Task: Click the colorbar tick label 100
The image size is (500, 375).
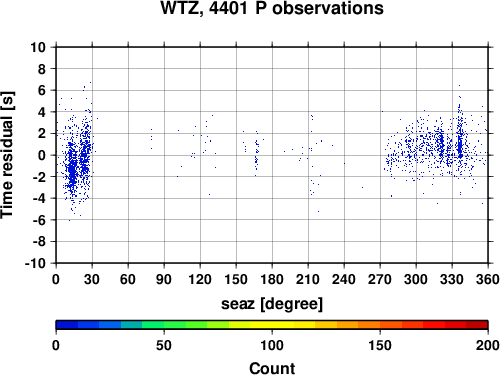Action: [272, 345]
